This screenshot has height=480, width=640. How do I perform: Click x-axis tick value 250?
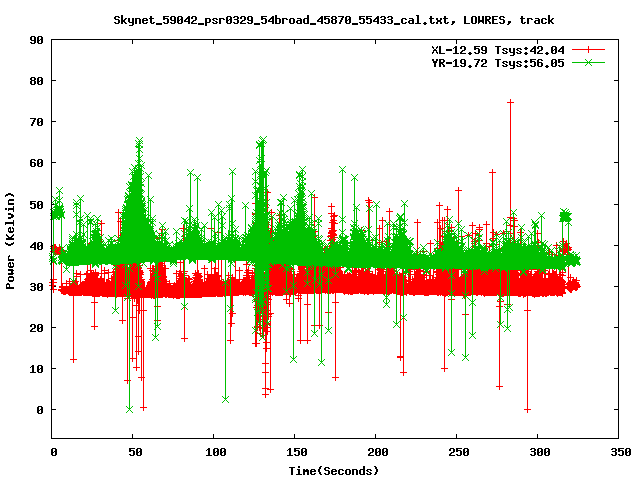[x=458, y=452]
